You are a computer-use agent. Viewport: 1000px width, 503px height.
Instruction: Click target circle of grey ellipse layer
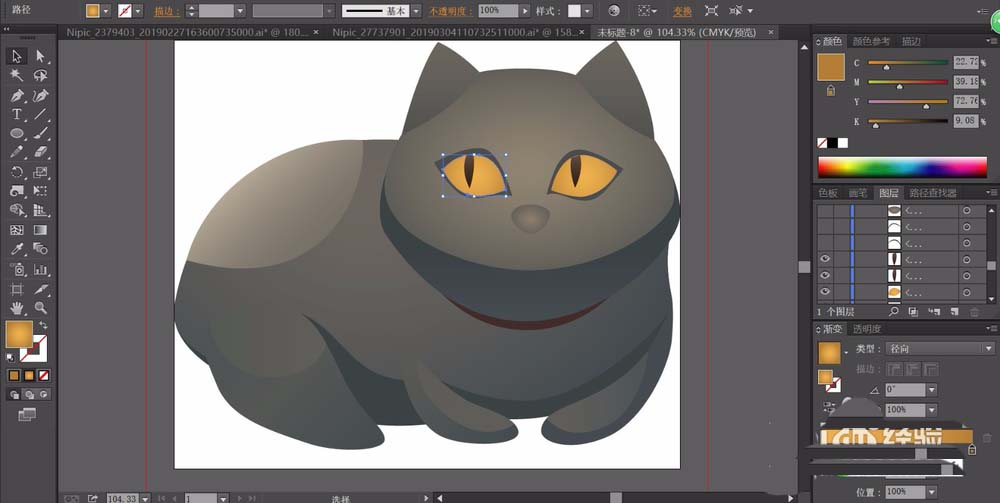(x=967, y=210)
